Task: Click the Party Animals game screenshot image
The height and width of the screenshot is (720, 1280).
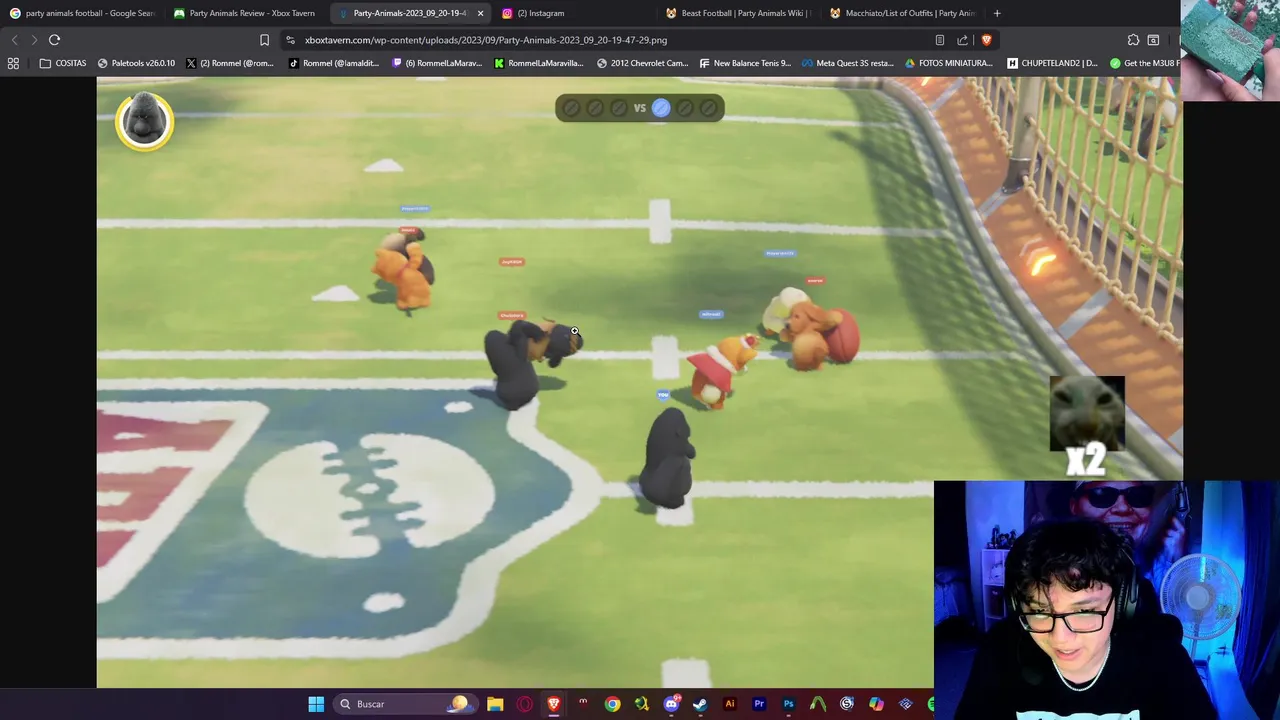Action: click(640, 383)
